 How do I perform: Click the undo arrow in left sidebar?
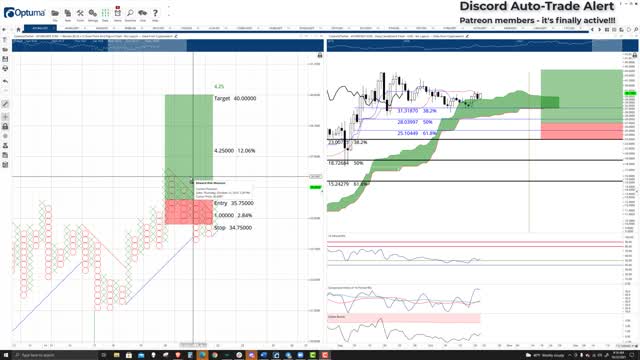tap(5, 81)
